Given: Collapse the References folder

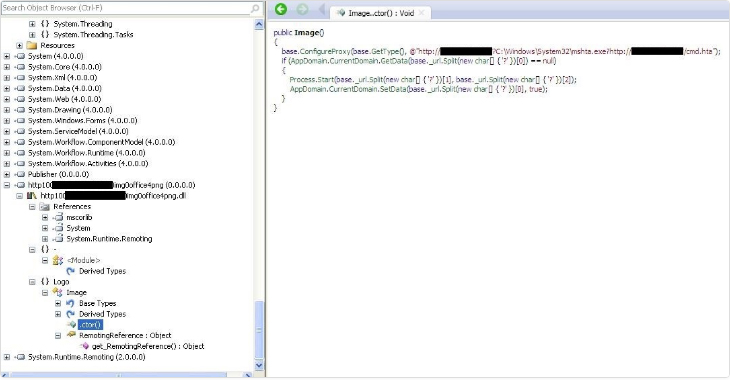Looking at the screenshot, I should (32, 207).
